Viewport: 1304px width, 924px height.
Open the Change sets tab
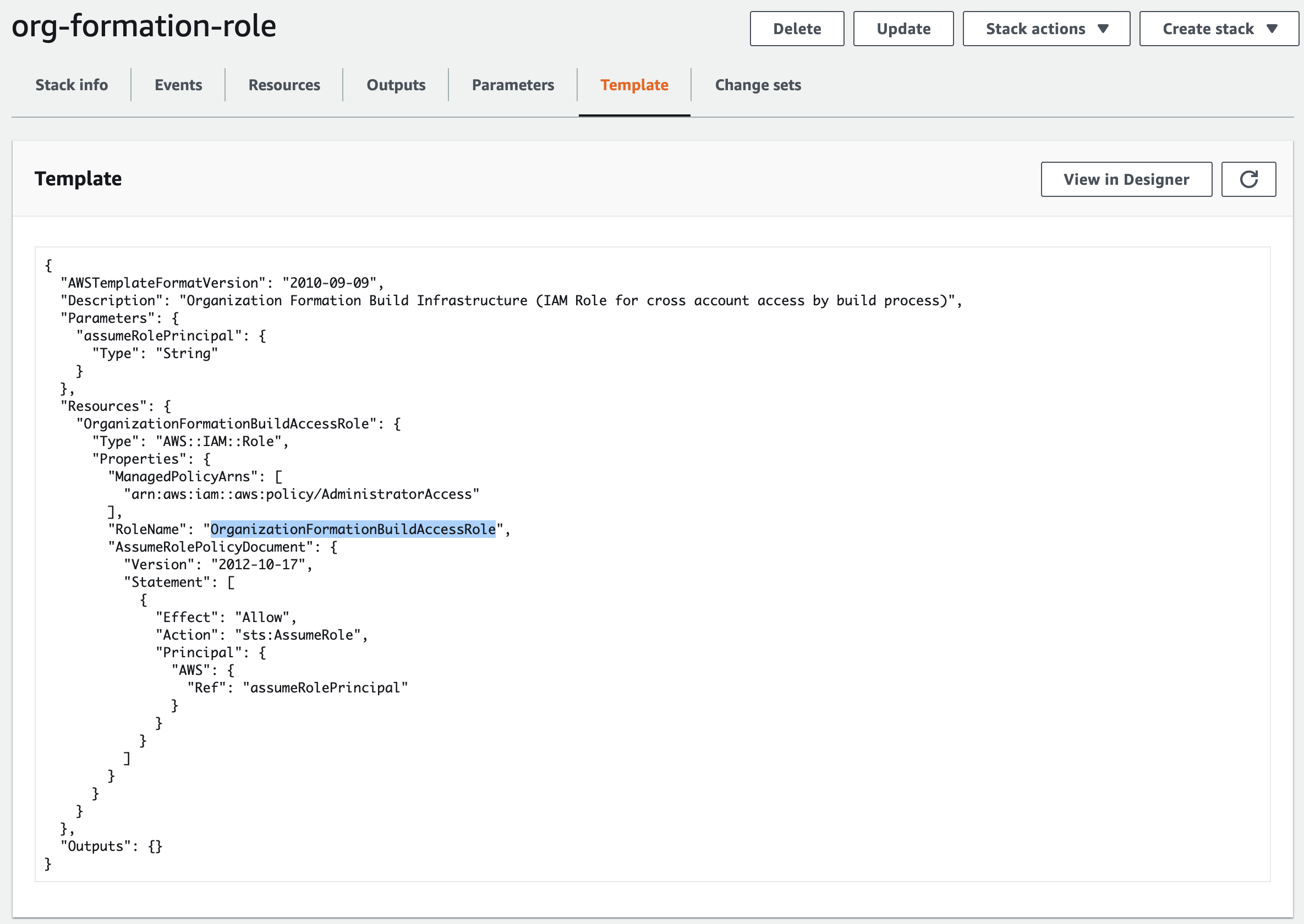[757, 85]
